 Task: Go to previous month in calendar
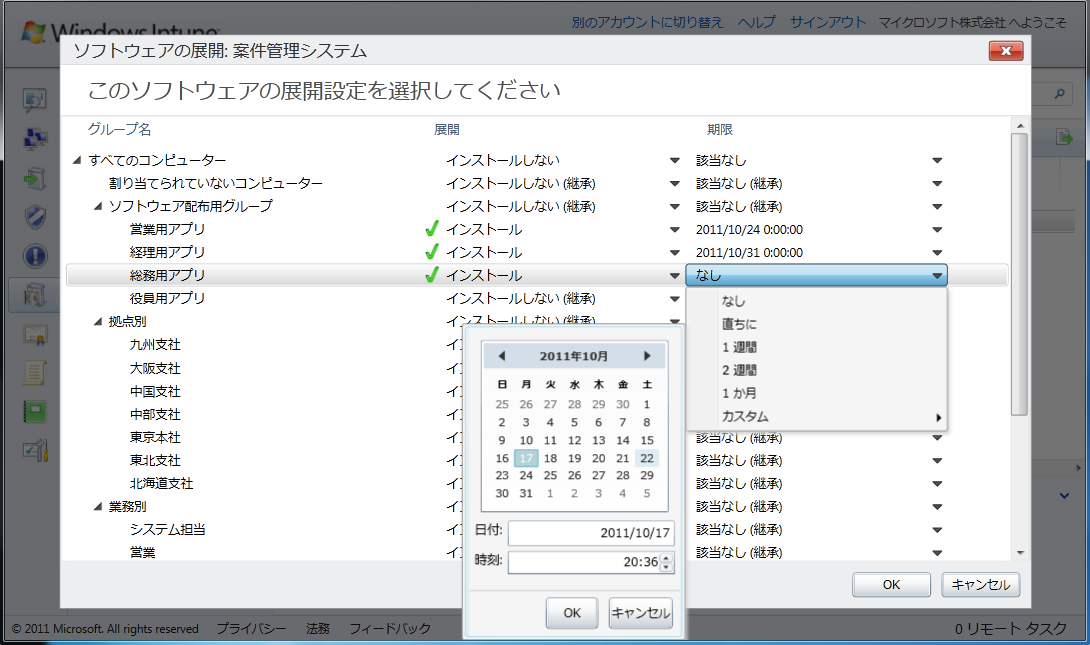tap(501, 356)
